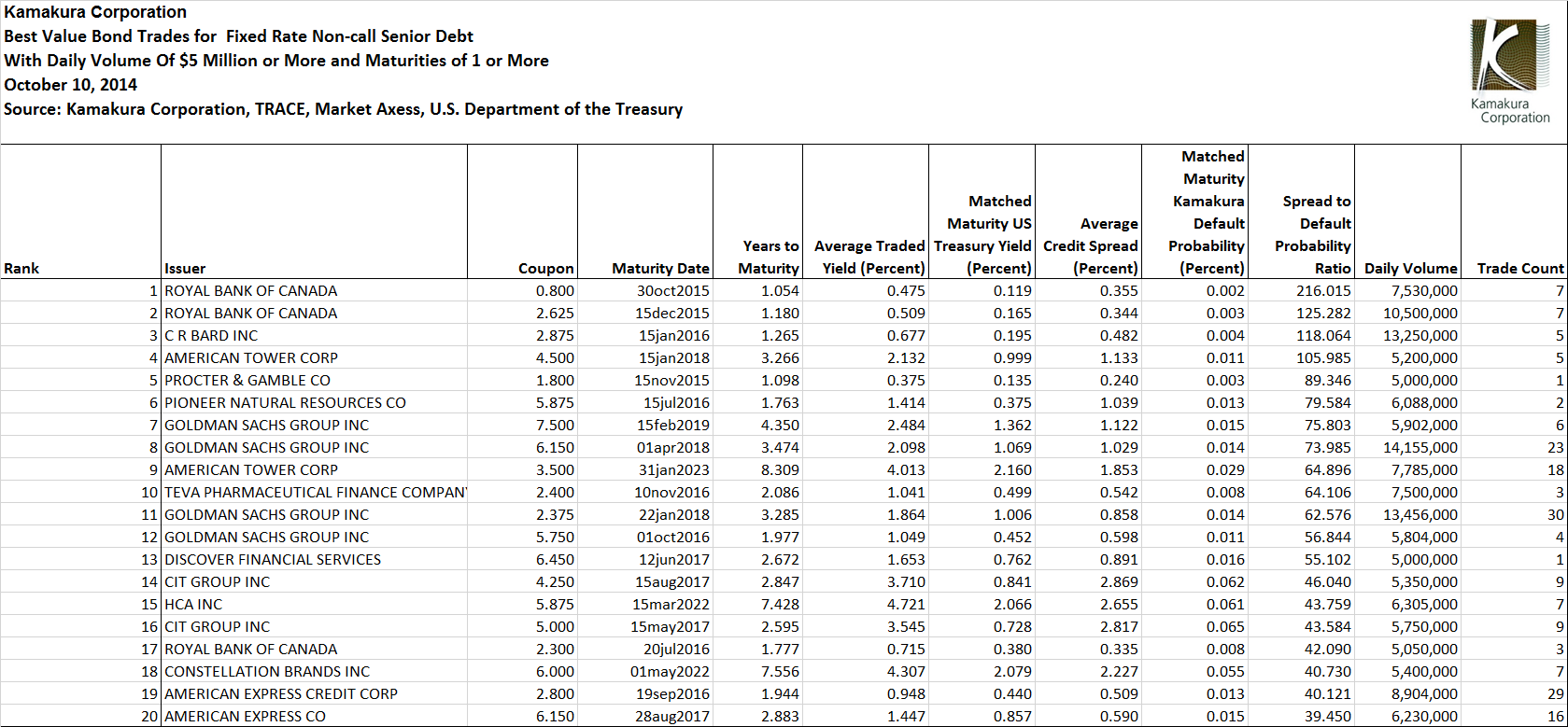This screenshot has width=1568, height=727.
Task: Click coupon value '7.500'
Action: pyautogui.click(x=555, y=426)
